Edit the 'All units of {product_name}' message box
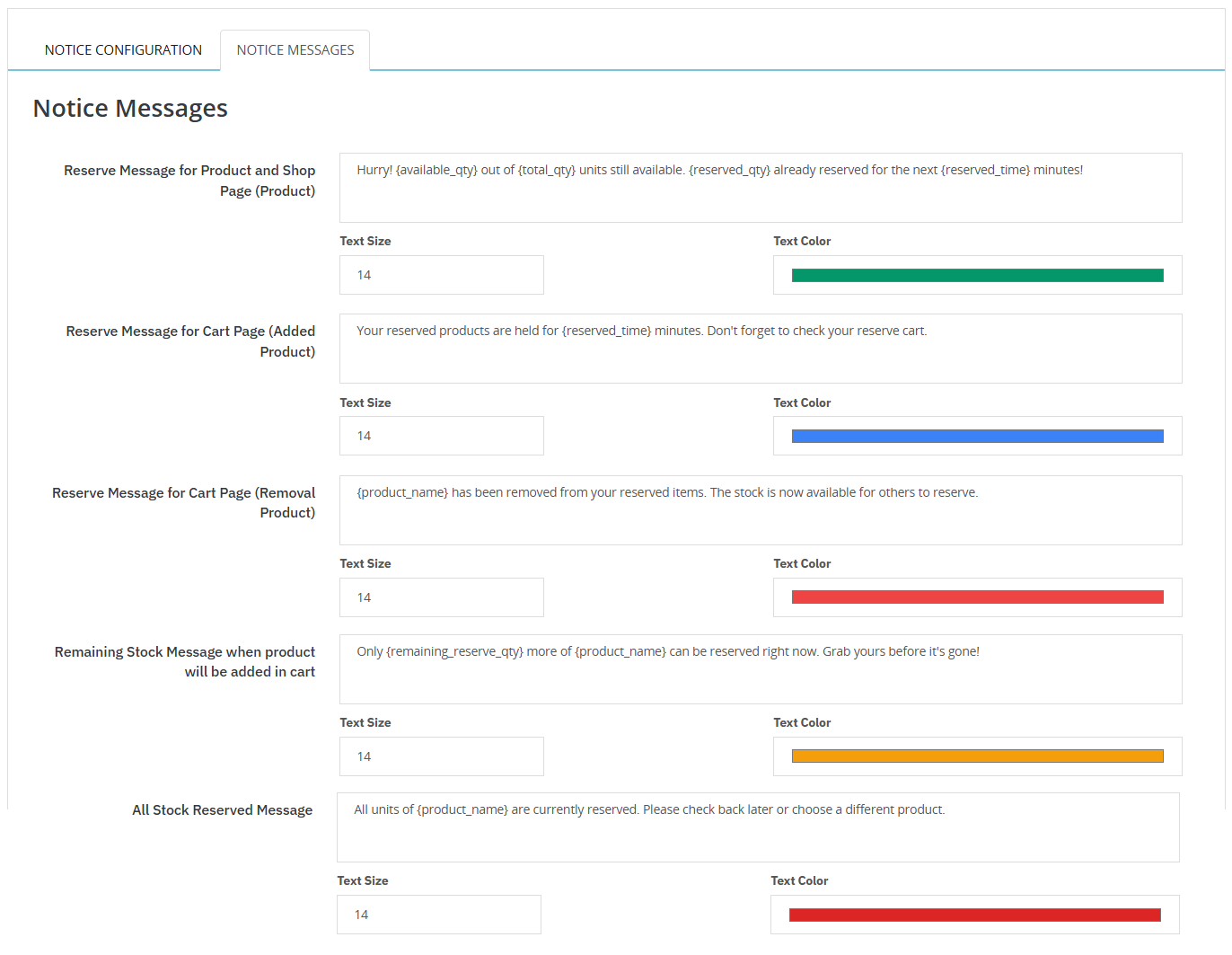Image resolution: width=1232 pixels, height=955 pixels. [757, 827]
